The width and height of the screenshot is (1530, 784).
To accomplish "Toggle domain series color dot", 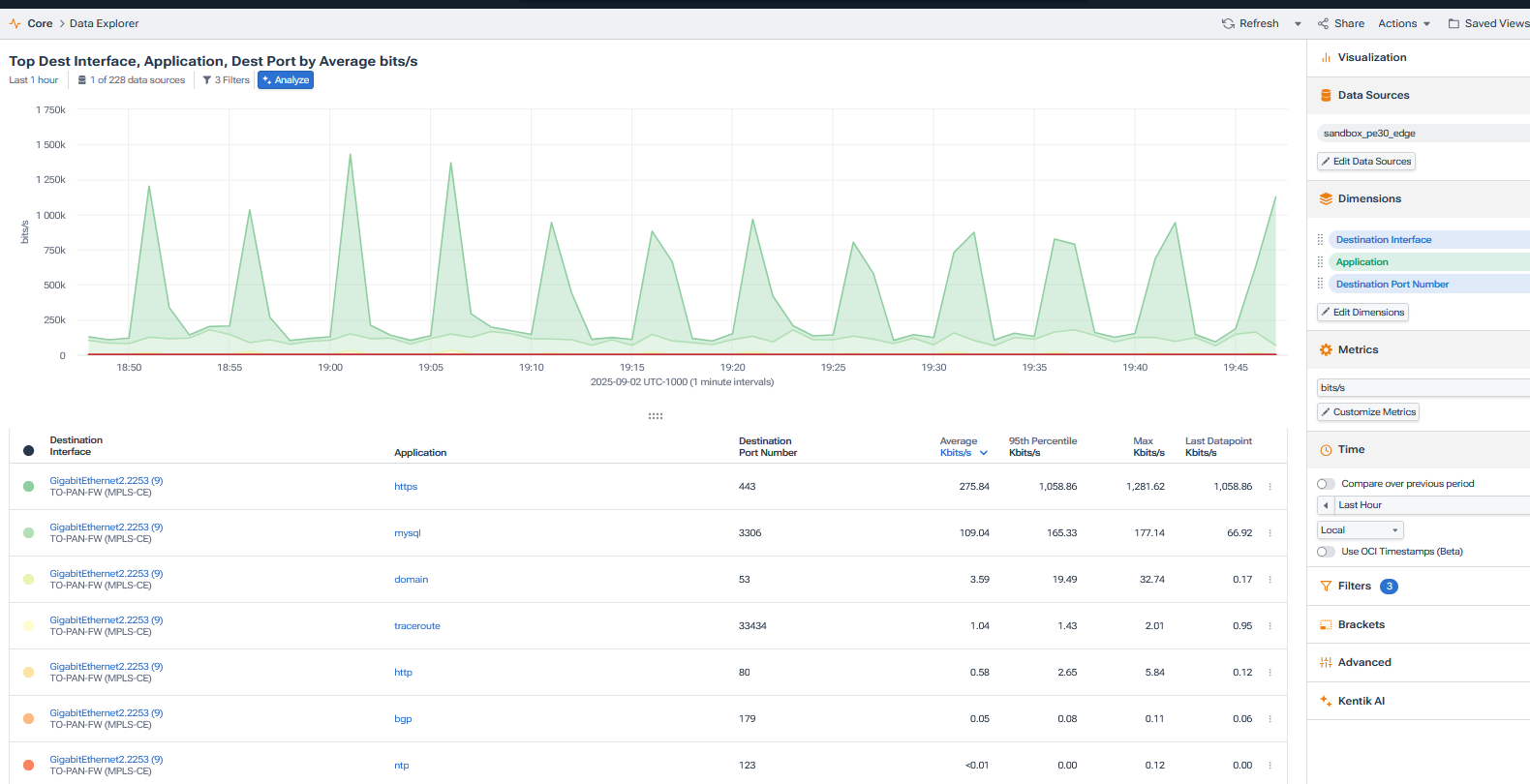I will click(x=28, y=580).
